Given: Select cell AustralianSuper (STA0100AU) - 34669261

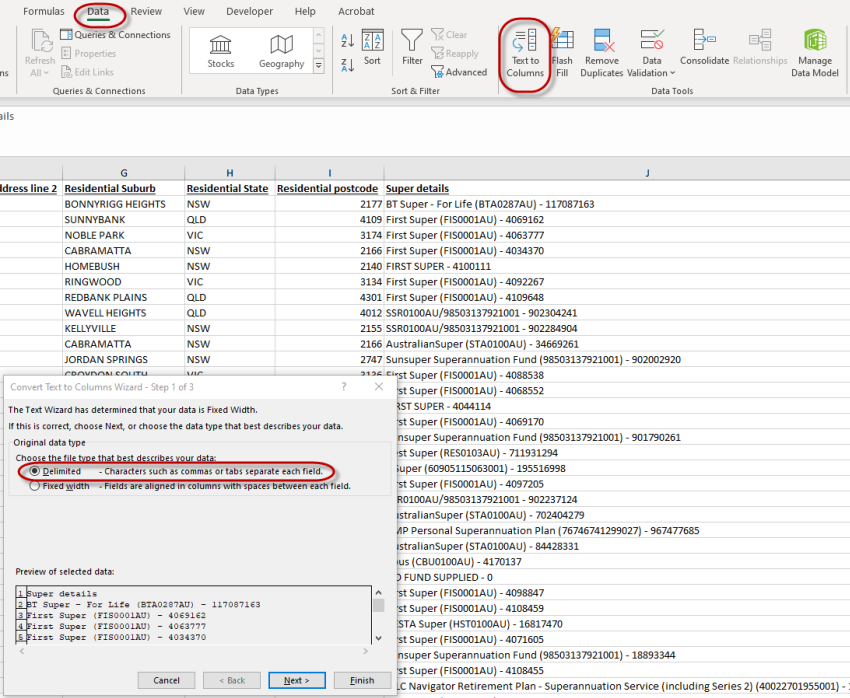Looking at the screenshot, I should (617, 344).
